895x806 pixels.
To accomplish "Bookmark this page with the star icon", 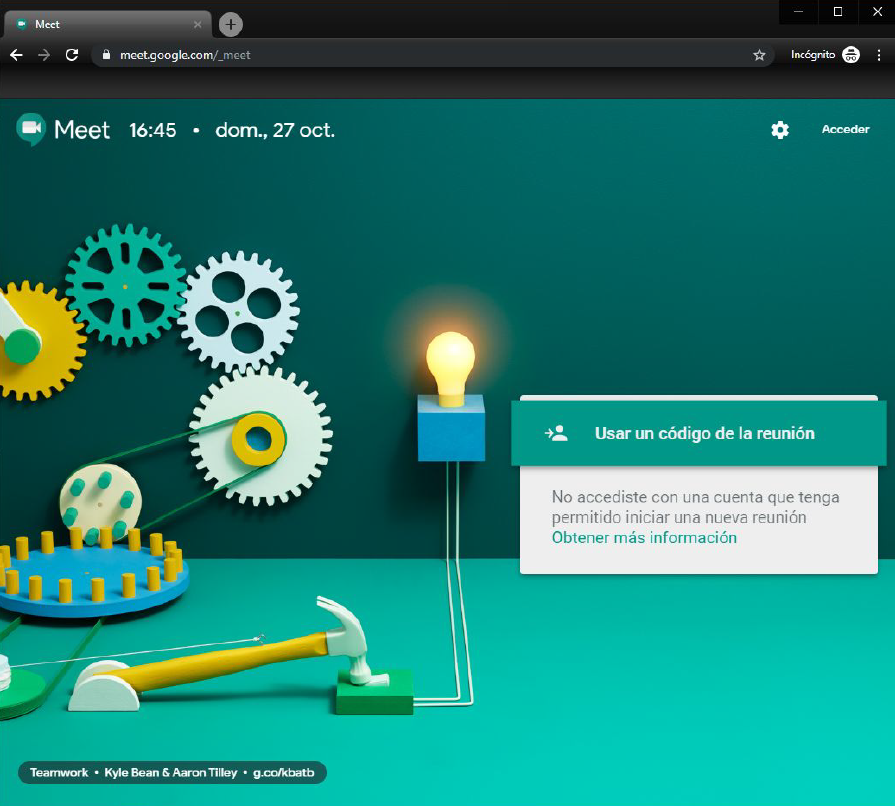I will [759, 55].
